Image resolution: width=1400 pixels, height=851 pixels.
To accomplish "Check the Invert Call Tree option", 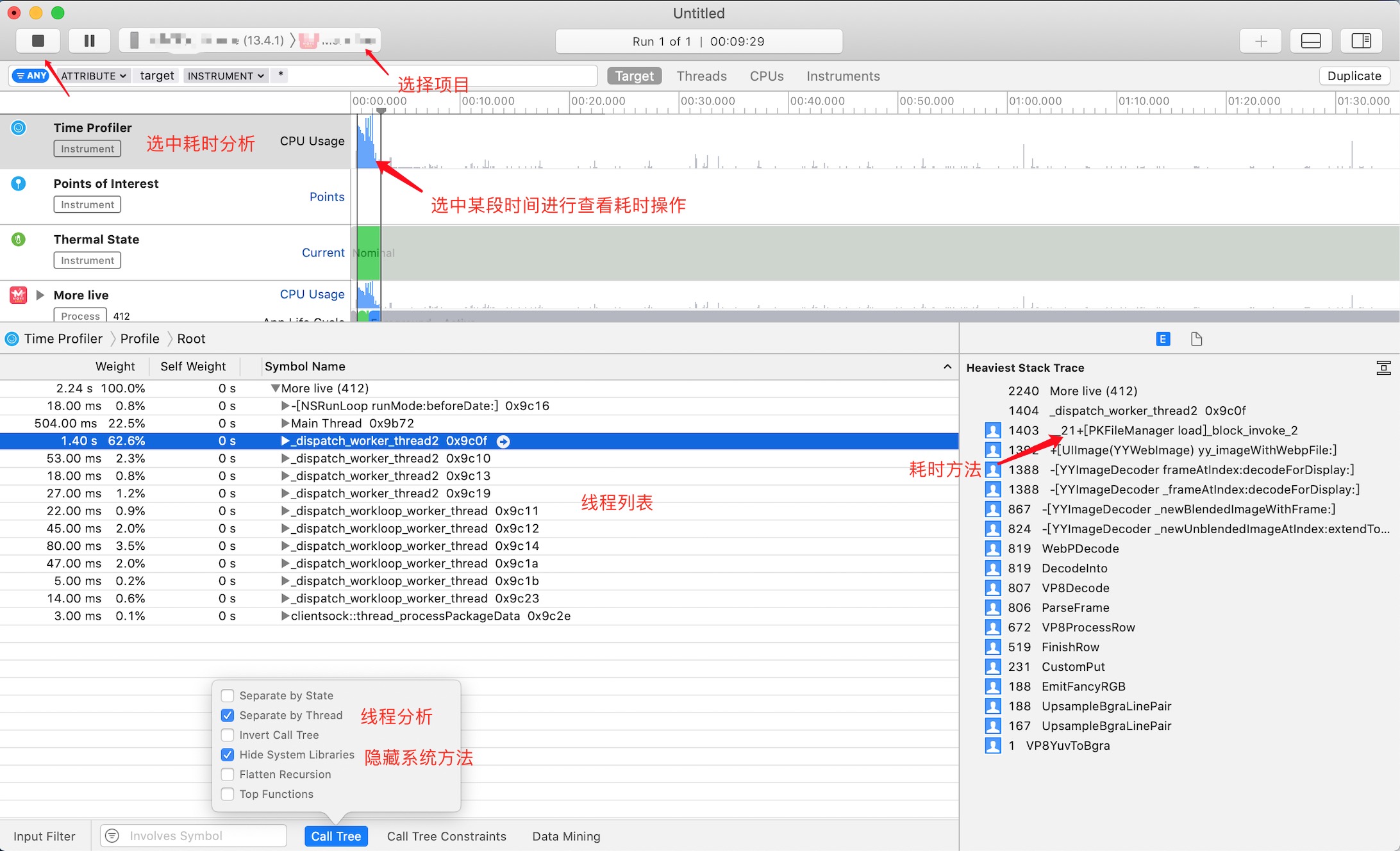I will pos(228,735).
